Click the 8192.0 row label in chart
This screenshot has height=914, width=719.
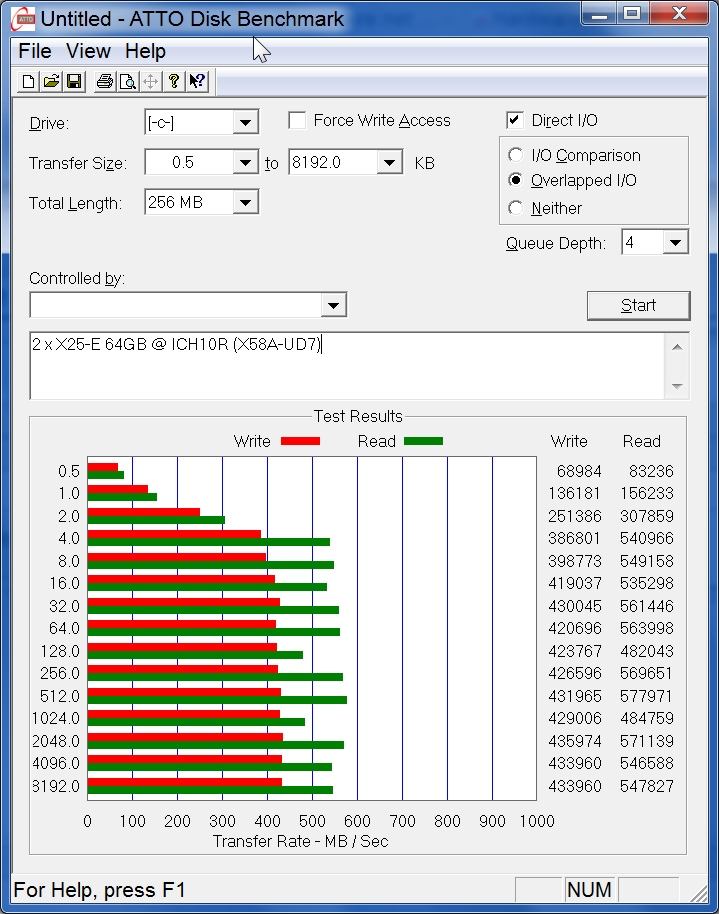[55, 786]
